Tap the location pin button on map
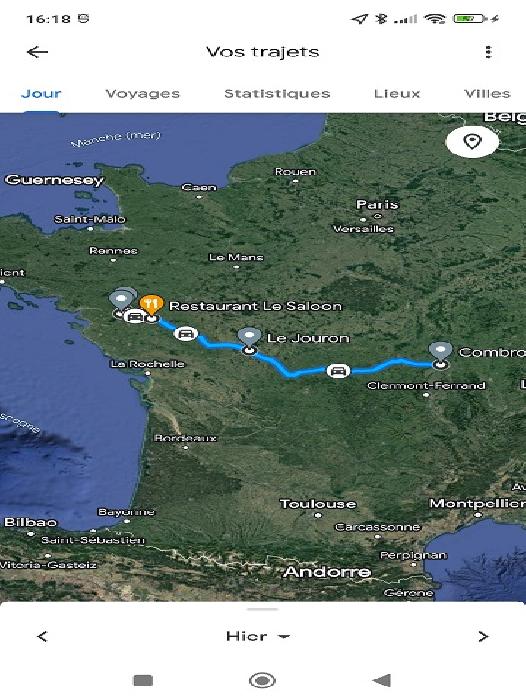Viewport: 526px width, 700px height. pyautogui.click(x=472, y=142)
